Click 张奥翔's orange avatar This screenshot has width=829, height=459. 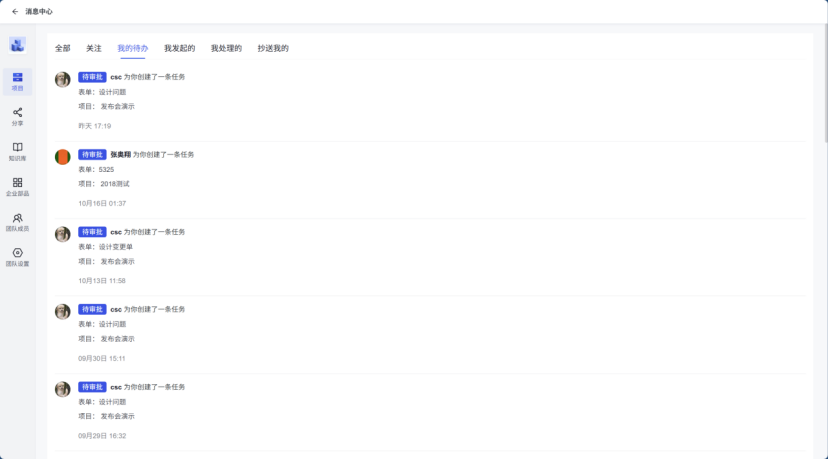(x=62, y=157)
